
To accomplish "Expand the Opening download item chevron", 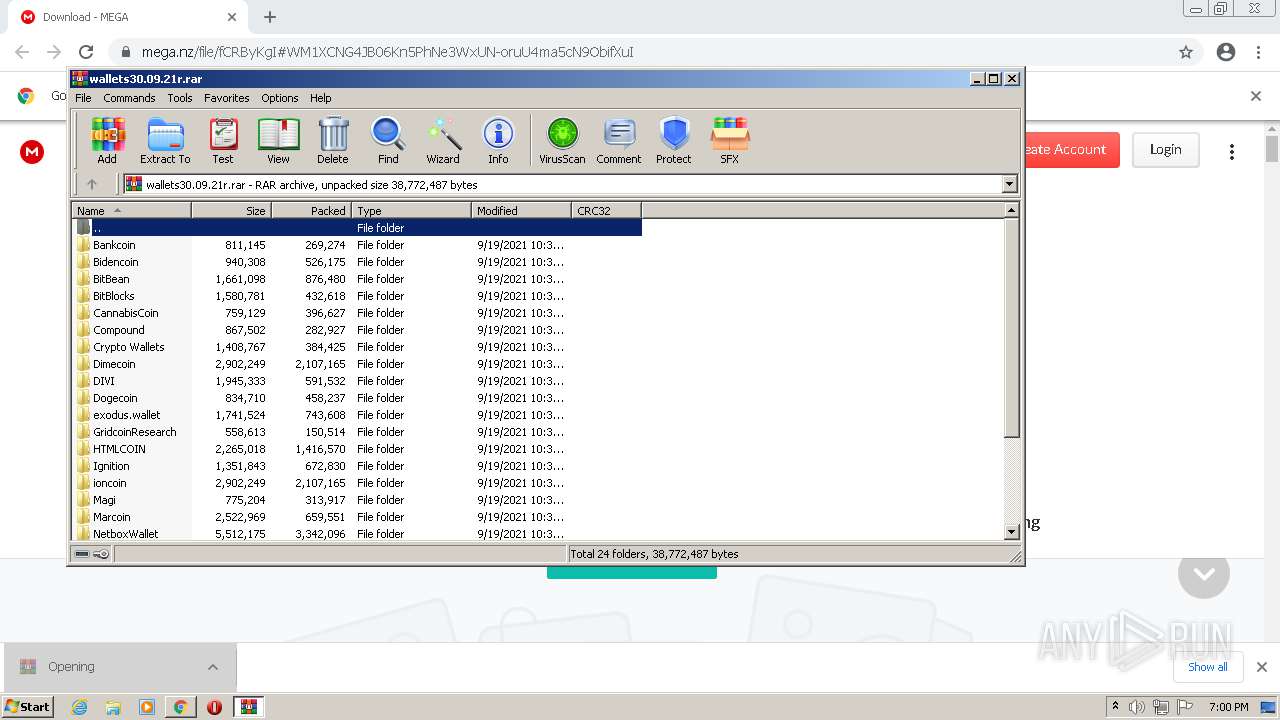I will pos(213,667).
